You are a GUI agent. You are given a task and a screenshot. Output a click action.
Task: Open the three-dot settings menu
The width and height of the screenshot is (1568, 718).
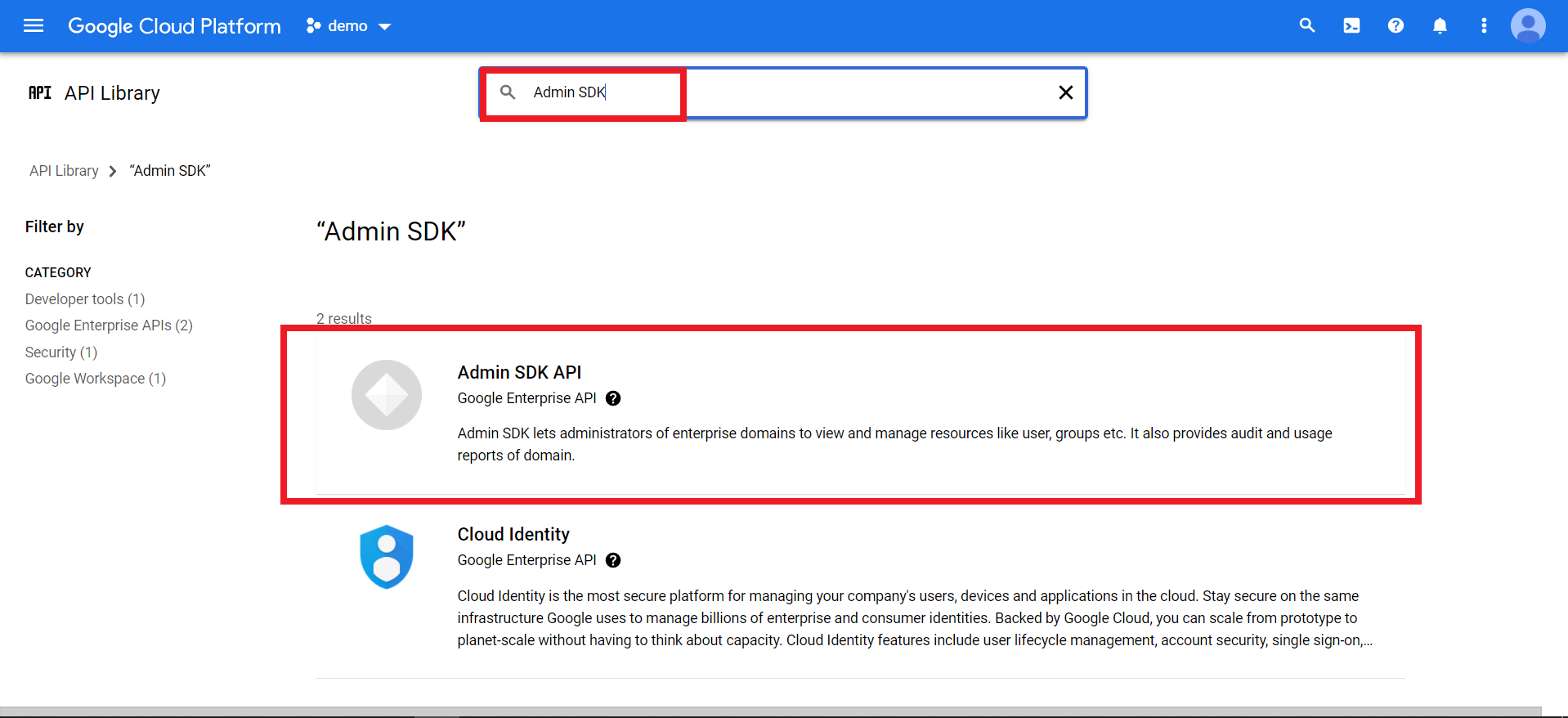[x=1484, y=26]
